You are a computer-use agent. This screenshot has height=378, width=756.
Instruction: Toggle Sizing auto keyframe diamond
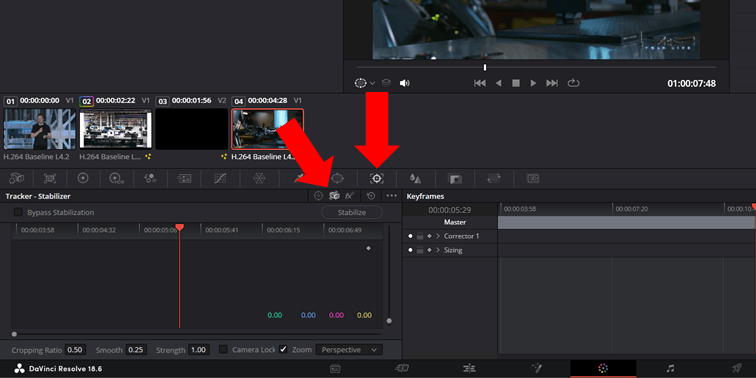pyautogui.click(x=429, y=250)
